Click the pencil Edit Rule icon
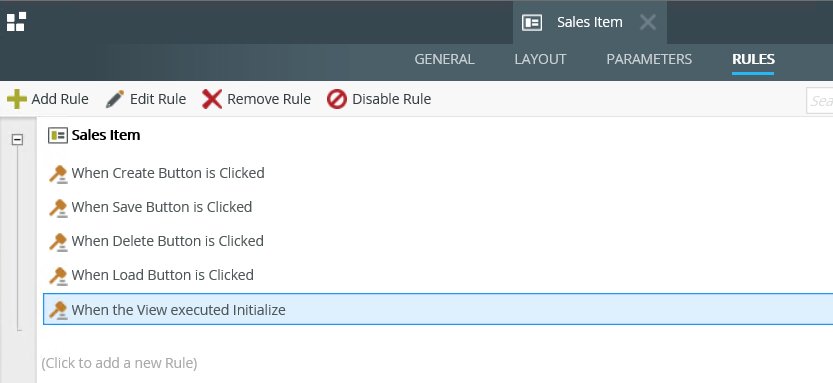This screenshot has height=383, width=833. tap(115, 99)
